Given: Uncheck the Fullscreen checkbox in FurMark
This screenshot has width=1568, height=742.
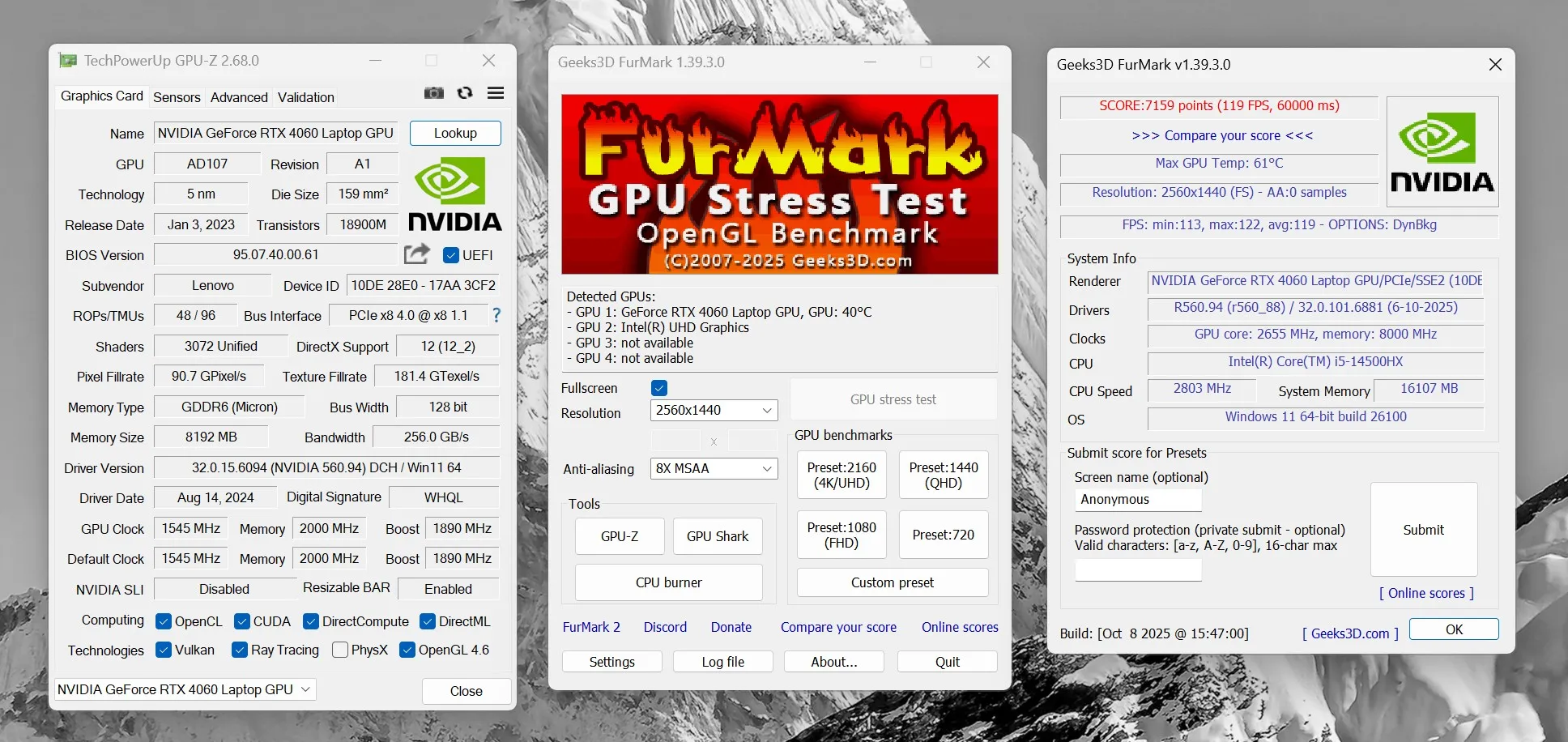Looking at the screenshot, I should [659, 388].
